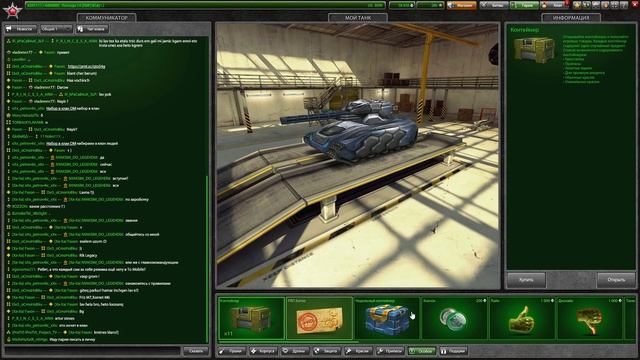Click the shield icon on Защита tab
Screen dimensions: 640x360
[317, 351]
